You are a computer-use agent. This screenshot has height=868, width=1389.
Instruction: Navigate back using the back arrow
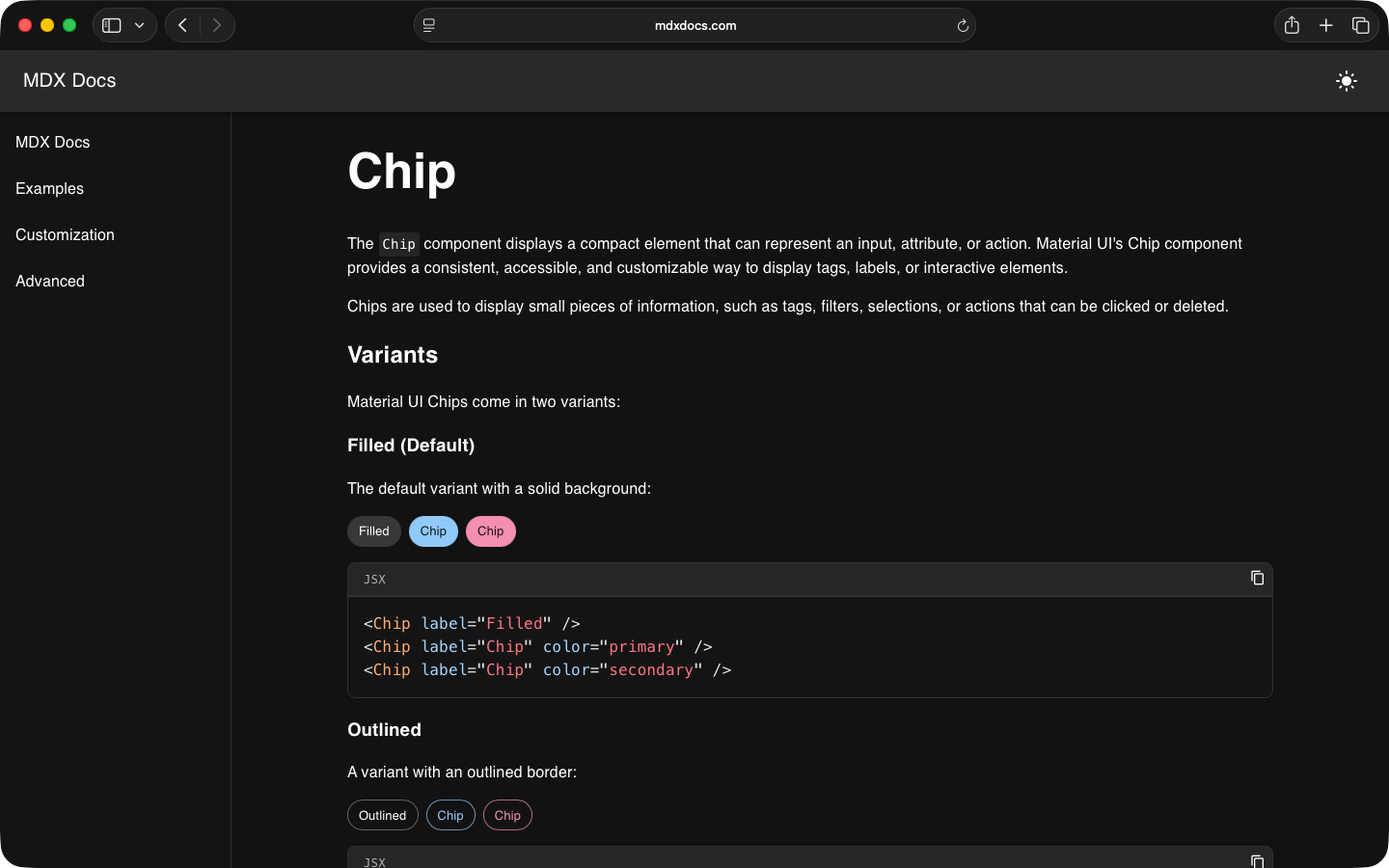(x=181, y=25)
